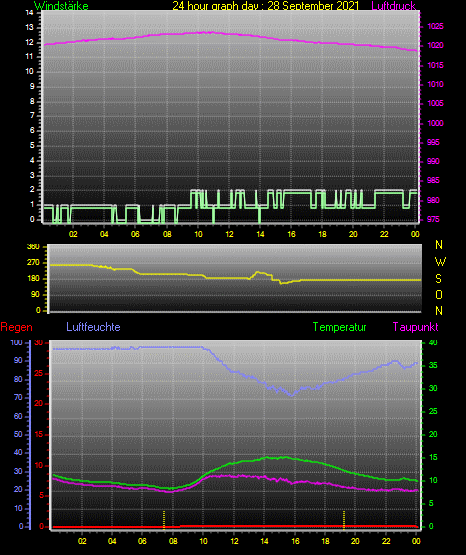Click the O compass letter beside direction graph

click(x=439, y=295)
